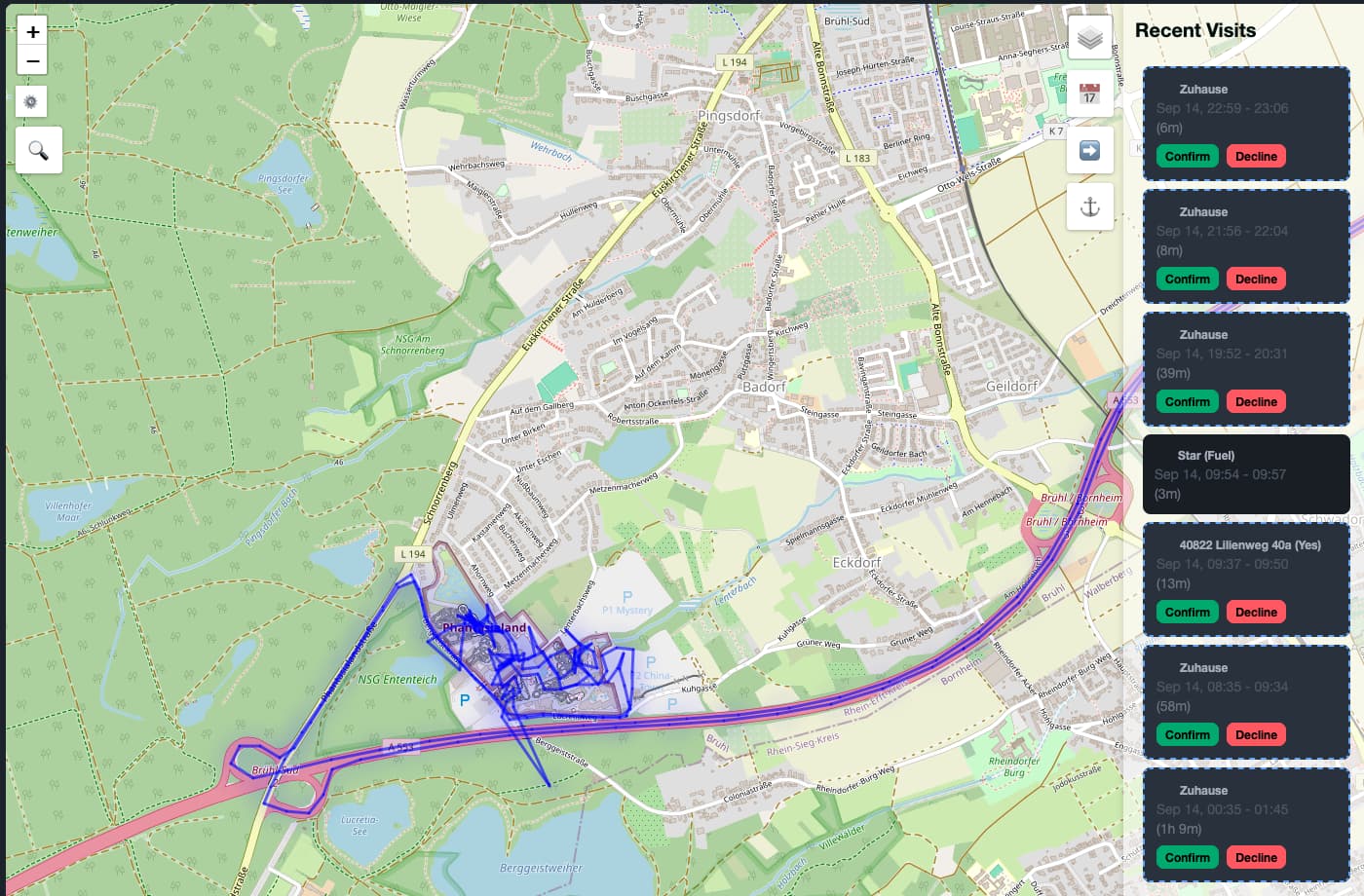Select the Star (Fuel) visit card
The height and width of the screenshot is (896, 1364).
1246,474
